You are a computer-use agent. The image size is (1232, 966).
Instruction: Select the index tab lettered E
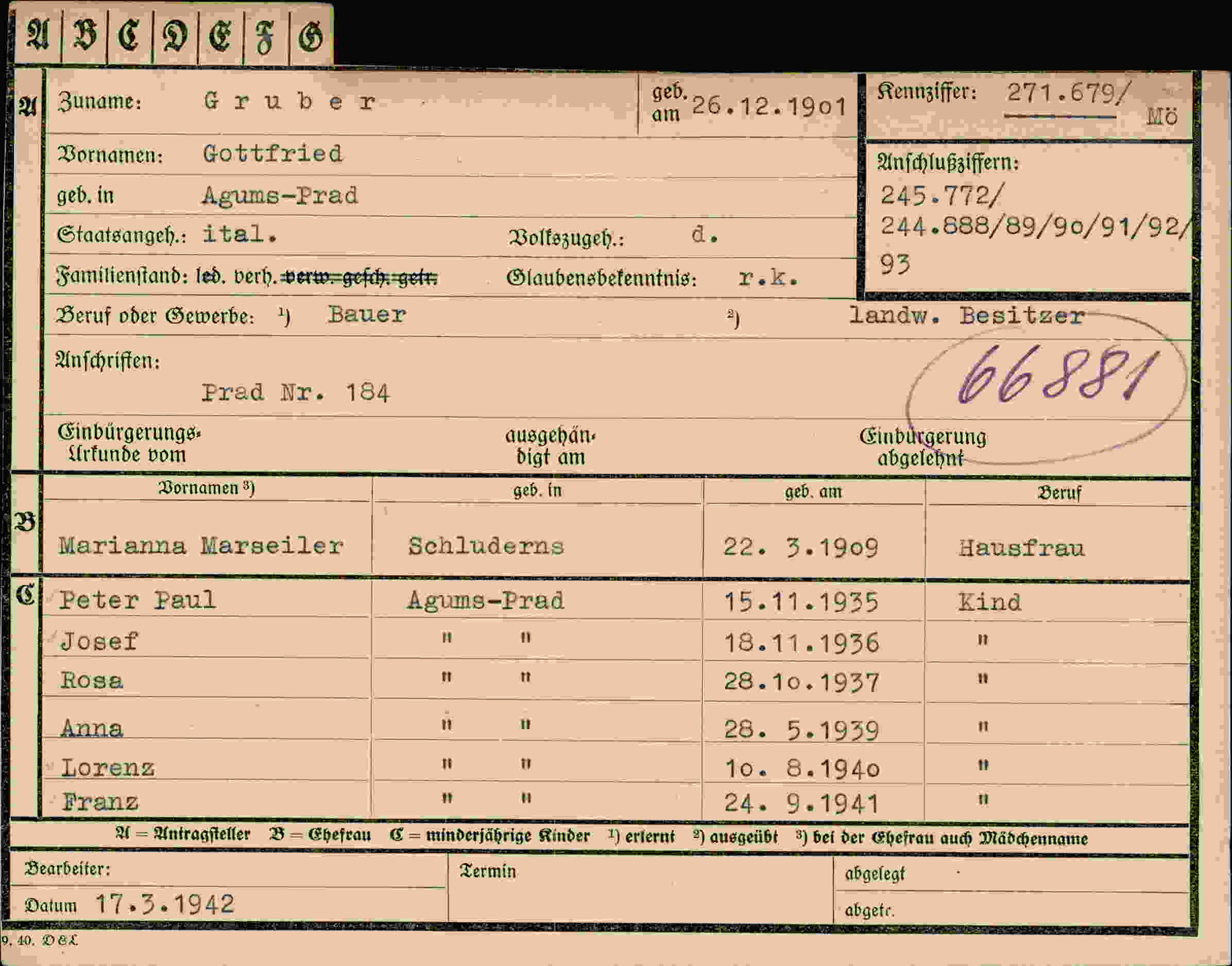(220, 35)
